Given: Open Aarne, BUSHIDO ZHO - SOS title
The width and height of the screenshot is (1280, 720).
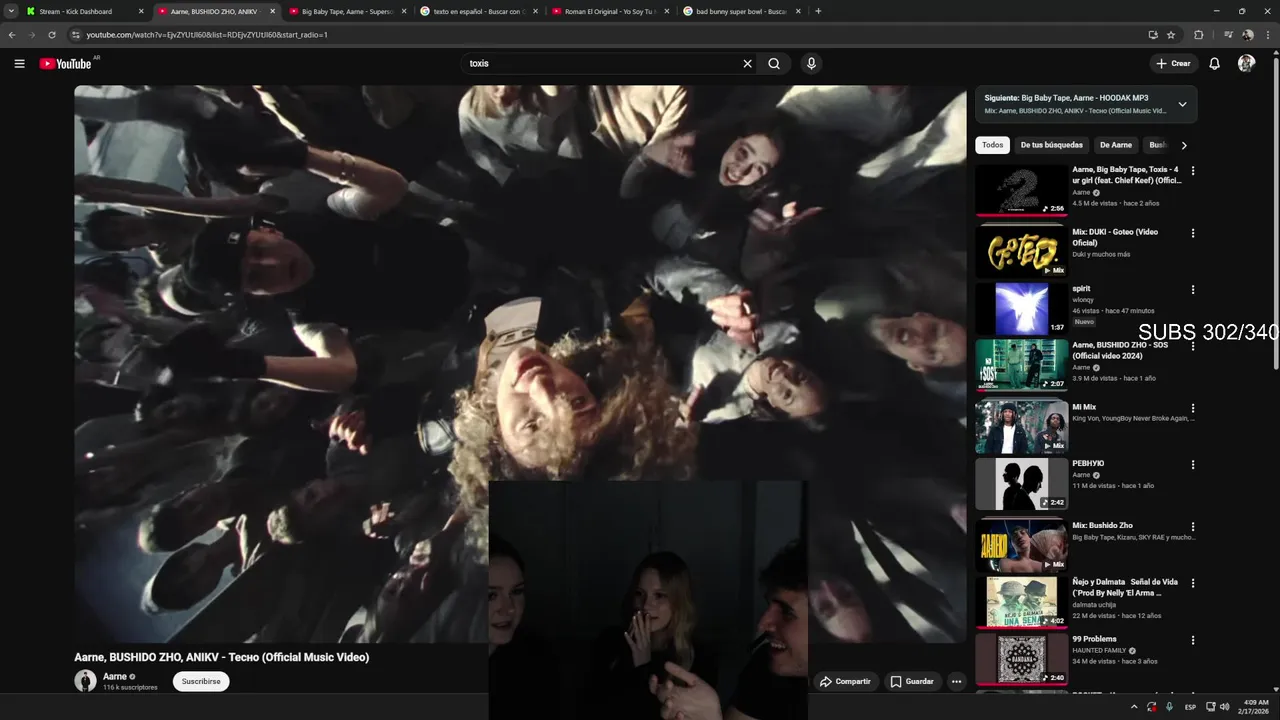Looking at the screenshot, I should pos(1120,350).
